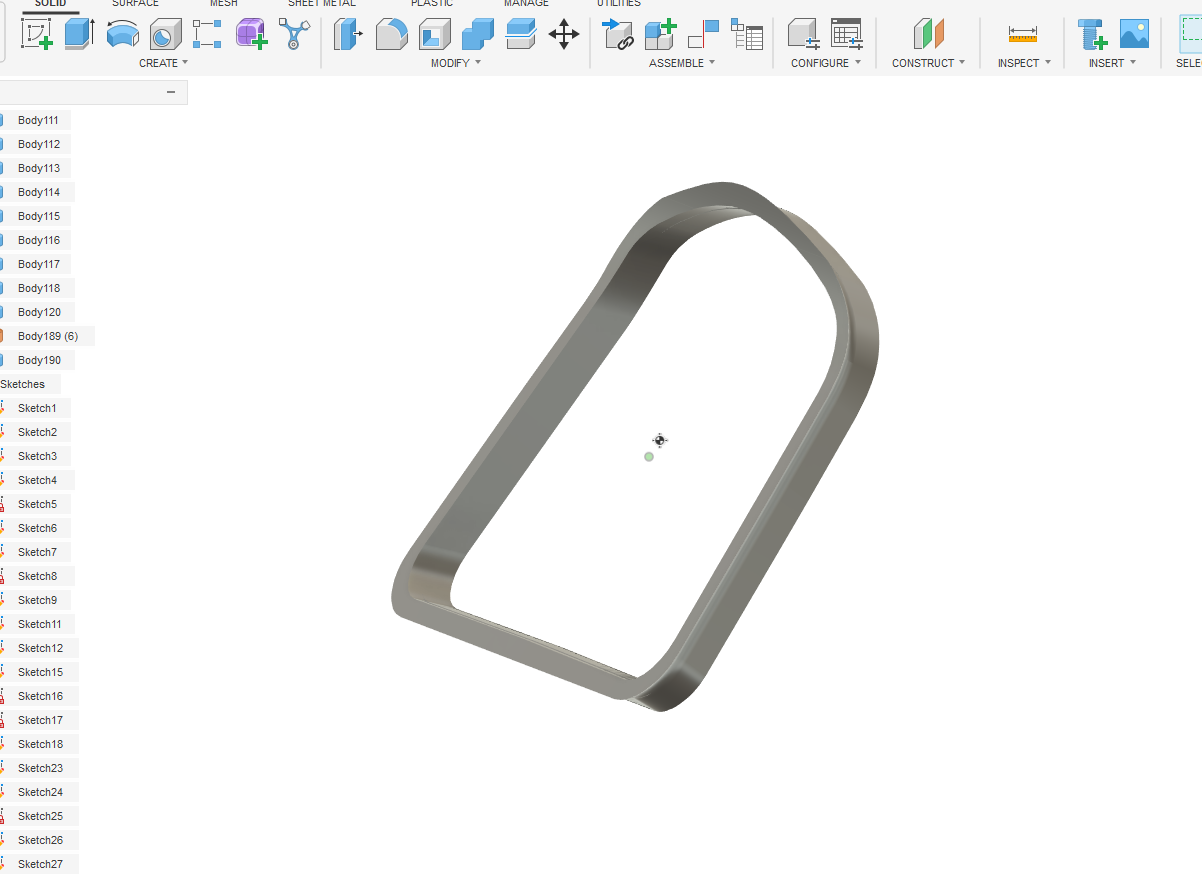
Task: Open the Configuration Table icon
Action: coord(846,34)
